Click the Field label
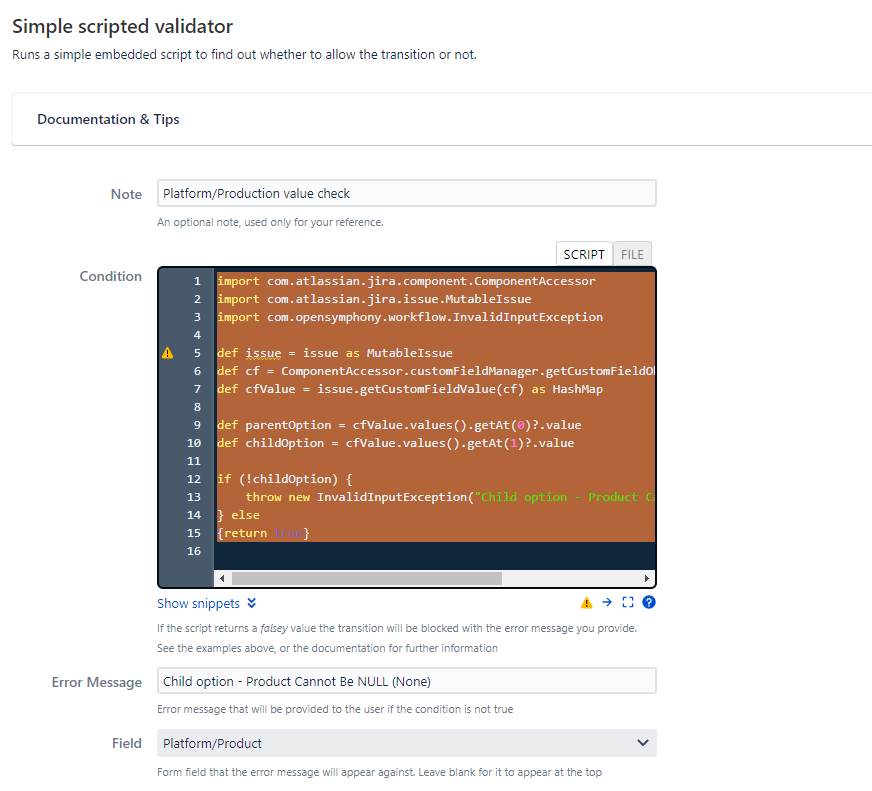This screenshot has width=872, height=791. (127, 744)
